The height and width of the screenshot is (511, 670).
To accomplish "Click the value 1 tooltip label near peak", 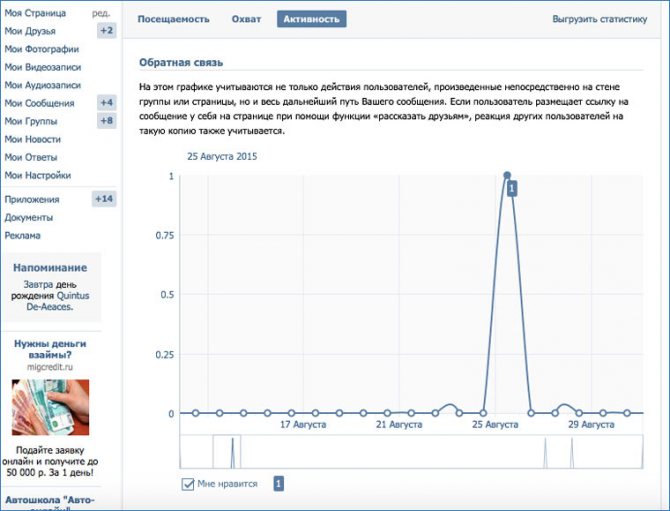I will tap(512, 188).
